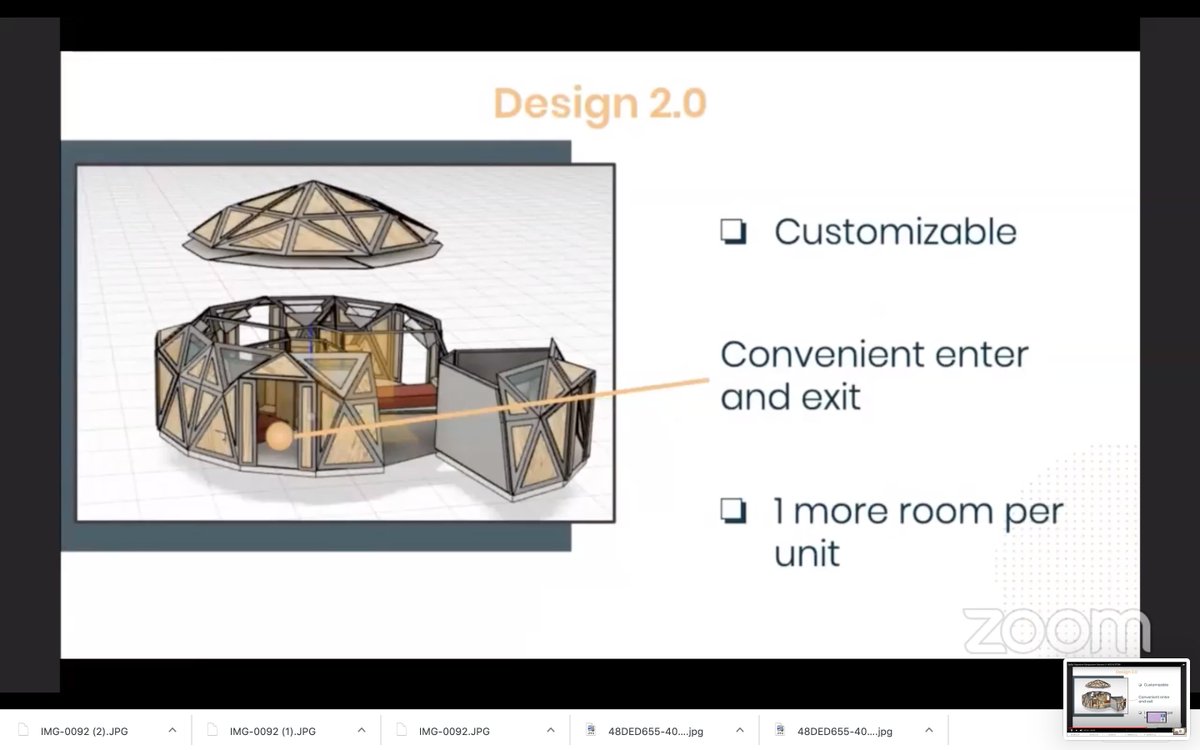Expand options chevron for IMG-0092 (1).JPG

(361, 731)
